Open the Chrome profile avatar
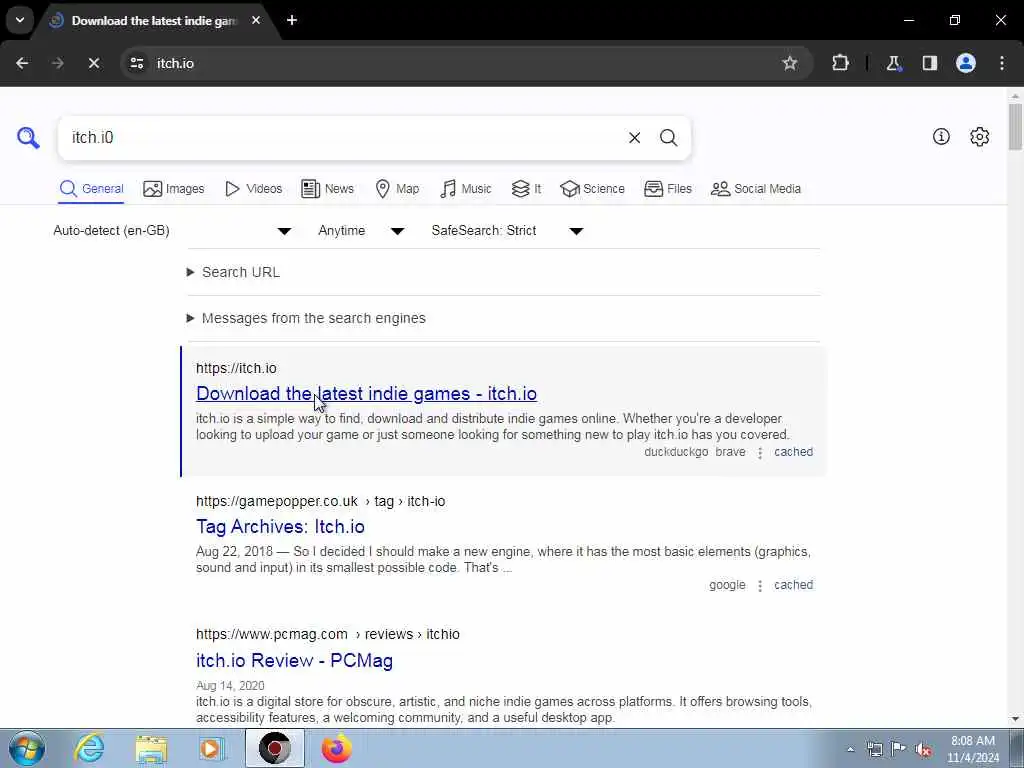 pyautogui.click(x=966, y=63)
